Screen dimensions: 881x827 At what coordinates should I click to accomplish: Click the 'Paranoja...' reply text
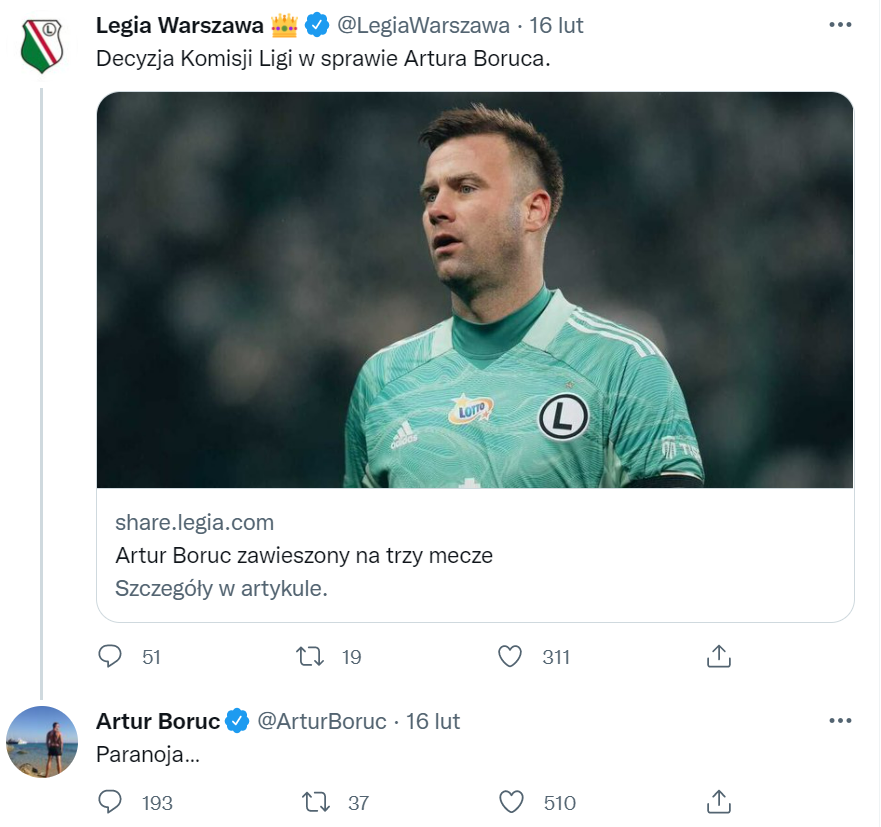click(x=147, y=756)
